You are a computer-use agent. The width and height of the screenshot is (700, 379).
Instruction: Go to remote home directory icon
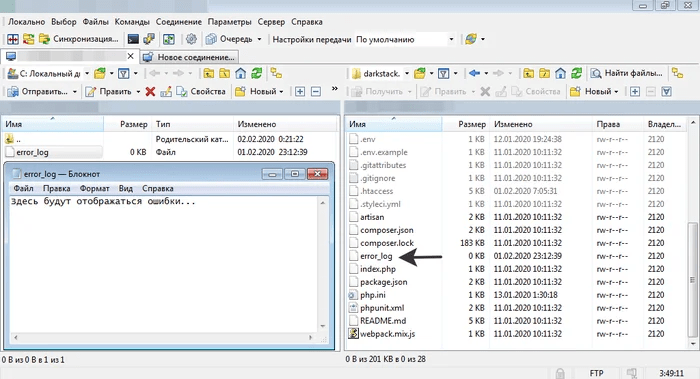(x=561, y=74)
